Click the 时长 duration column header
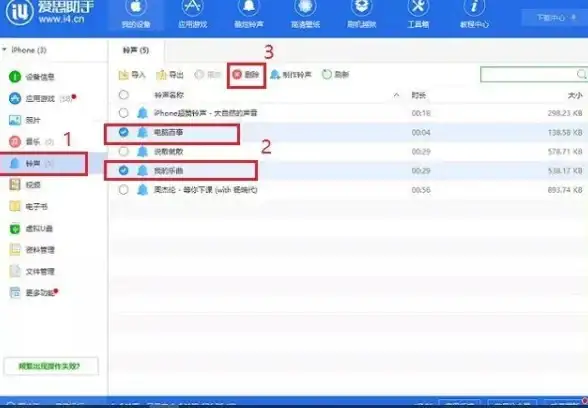The image size is (588, 408). (x=418, y=95)
